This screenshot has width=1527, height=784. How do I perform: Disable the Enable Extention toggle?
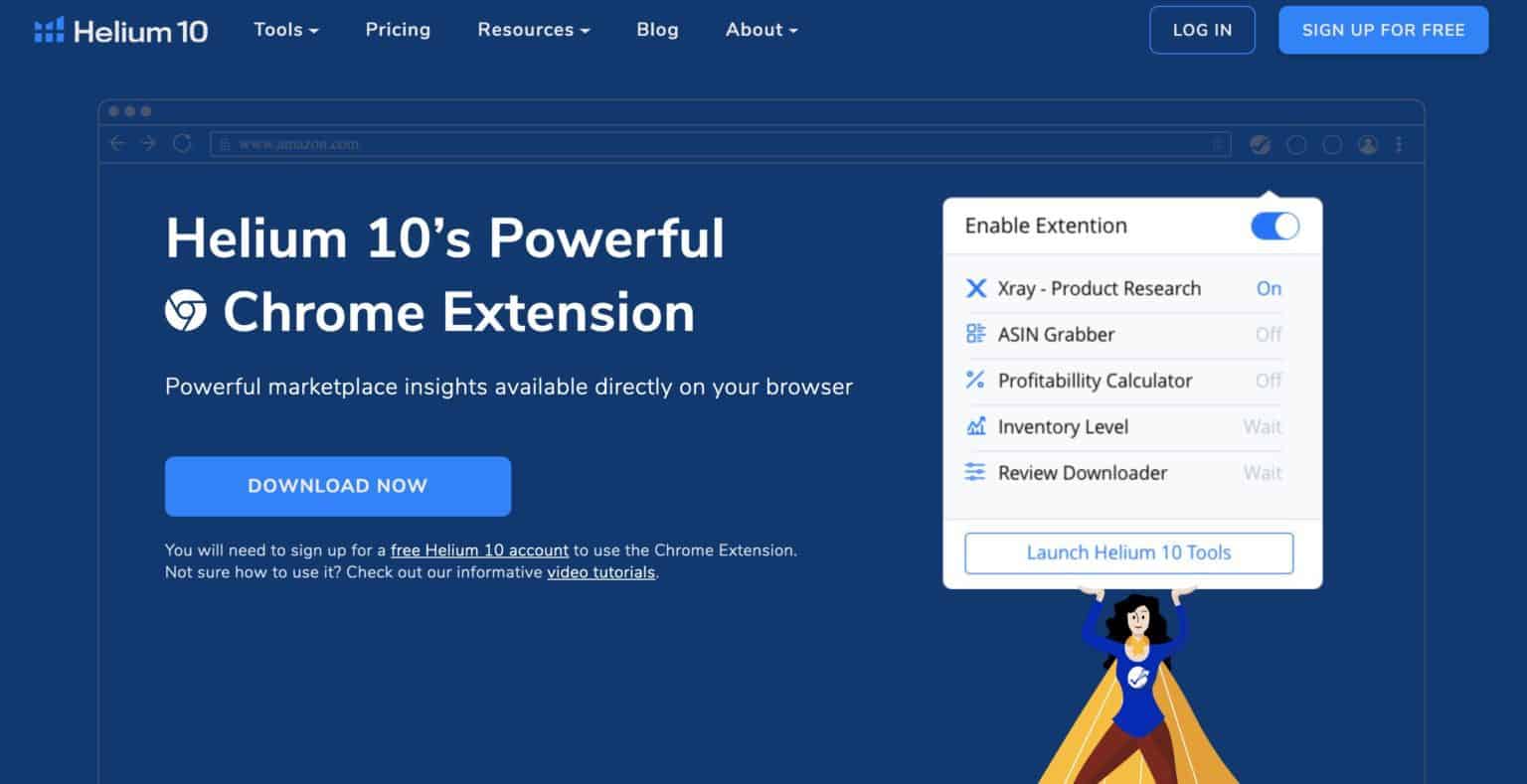point(1273,227)
